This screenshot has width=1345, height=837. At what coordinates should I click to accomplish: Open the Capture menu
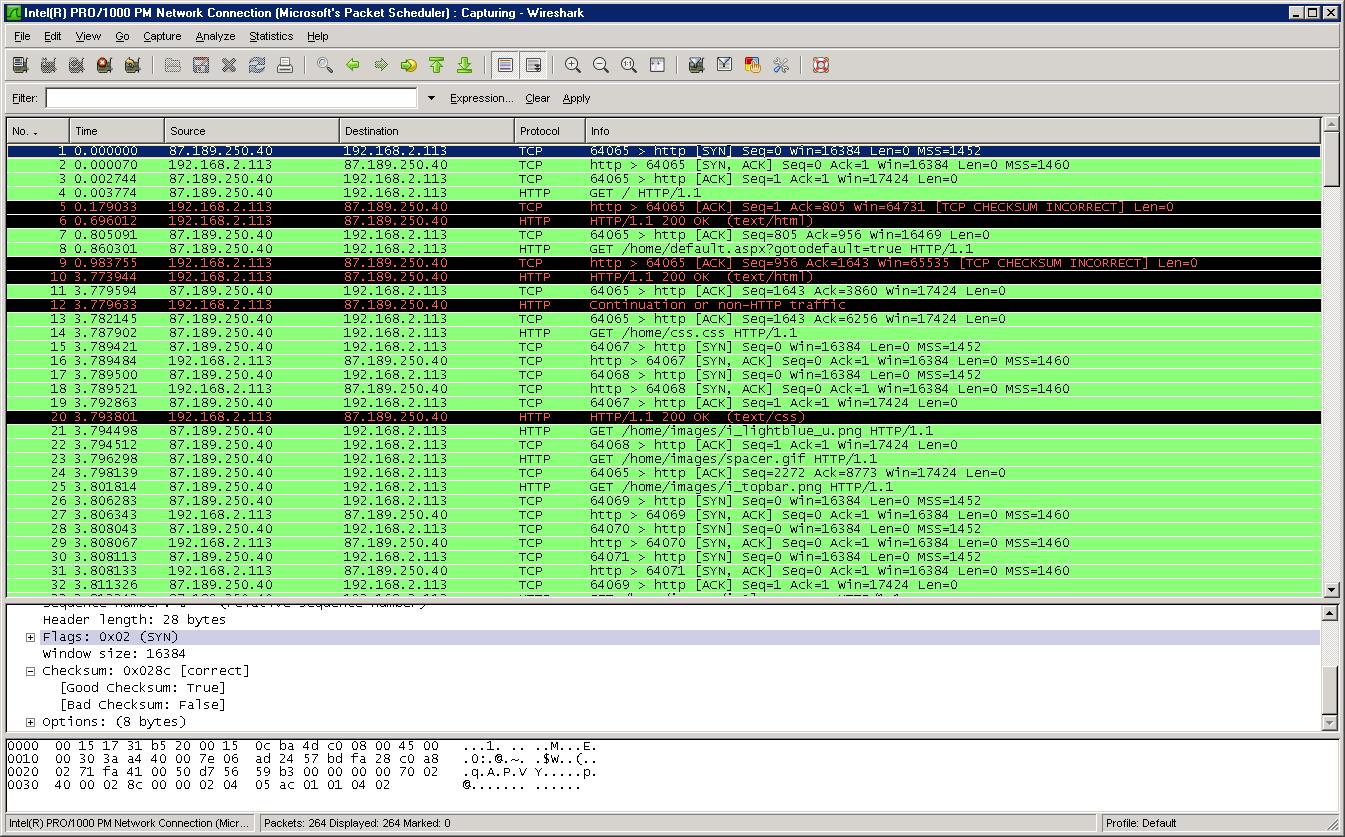point(162,36)
